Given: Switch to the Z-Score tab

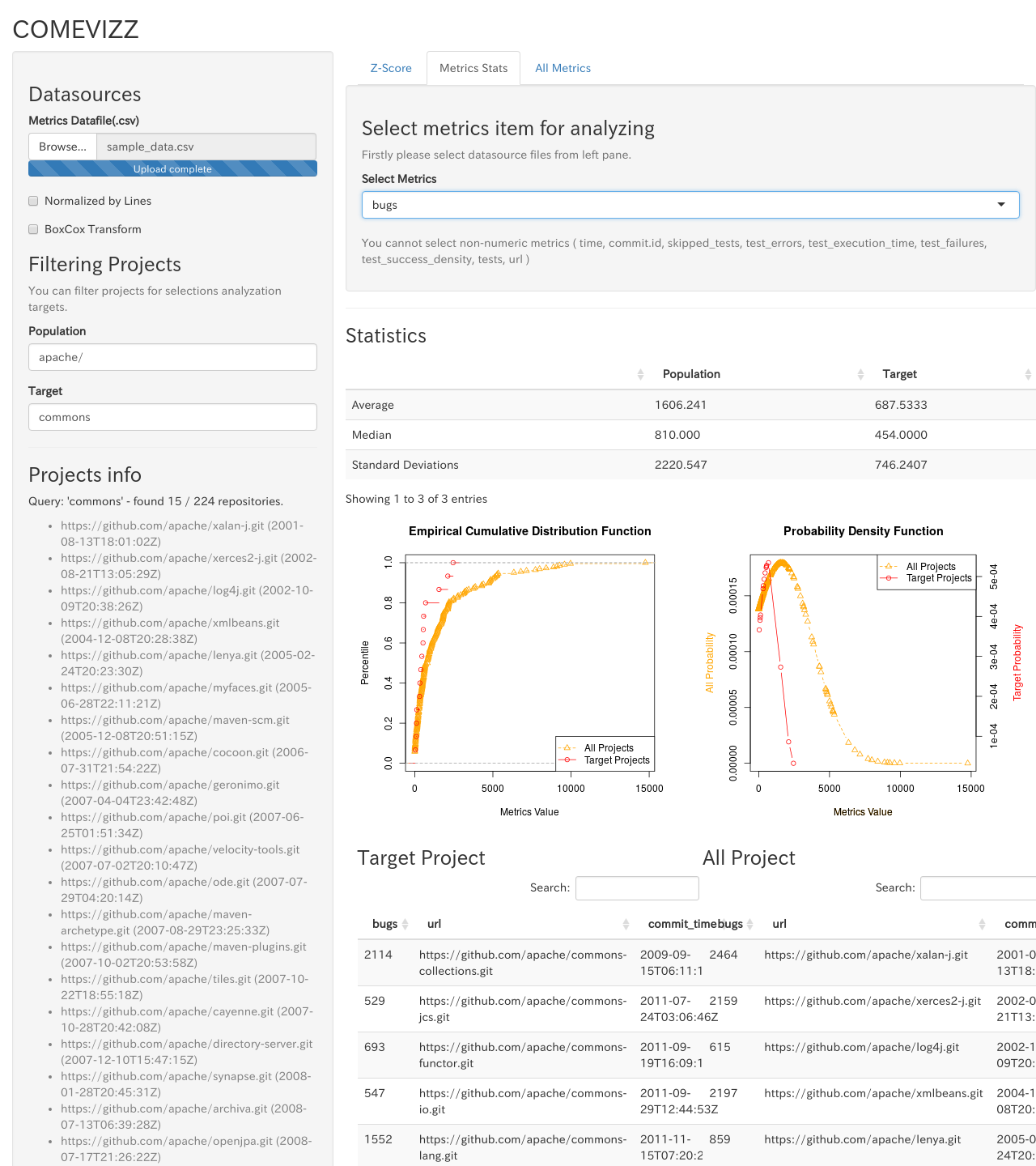Looking at the screenshot, I should [x=391, y=68].
